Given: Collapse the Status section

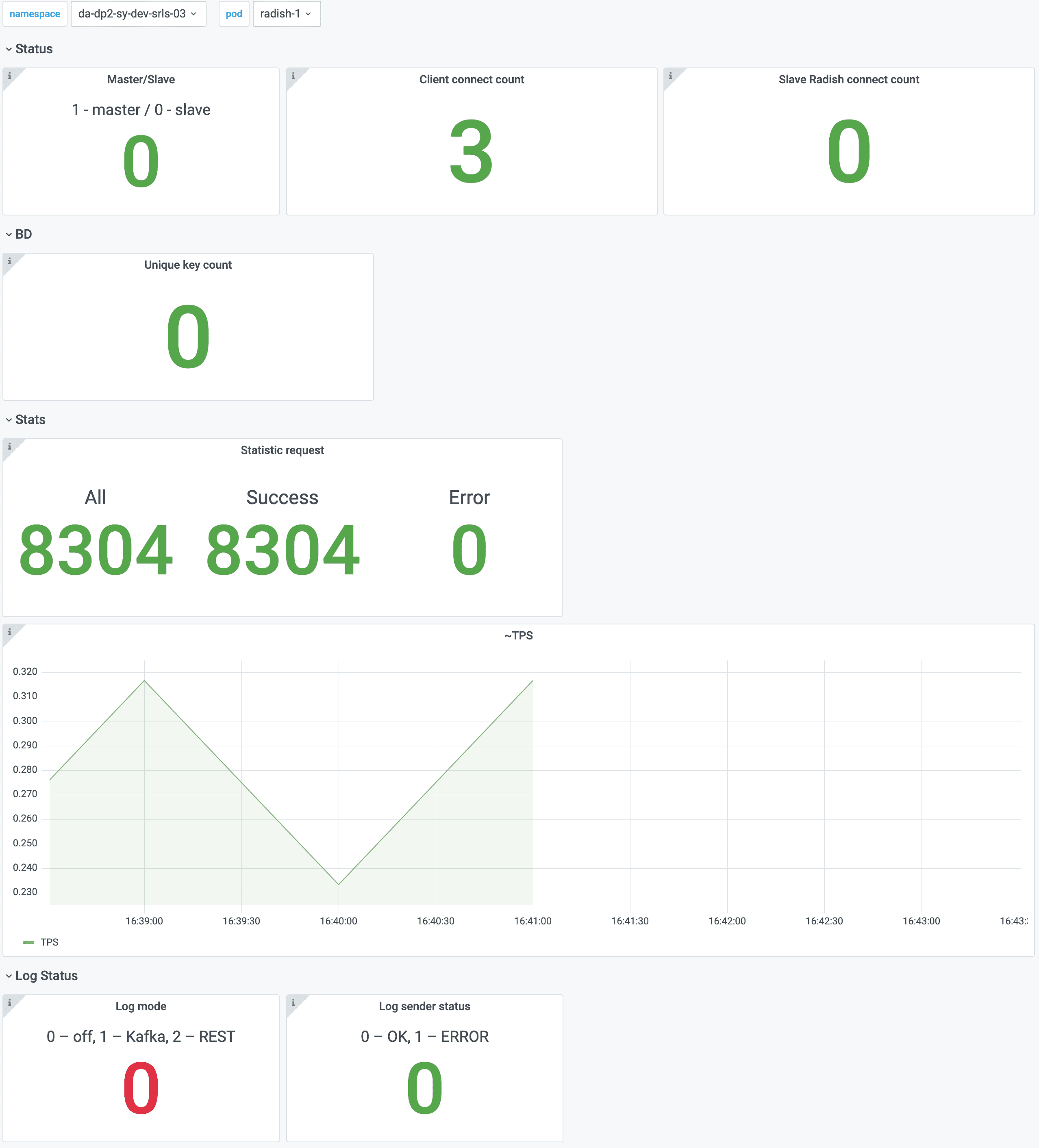Looking at the screenshot, I should 28,49.
